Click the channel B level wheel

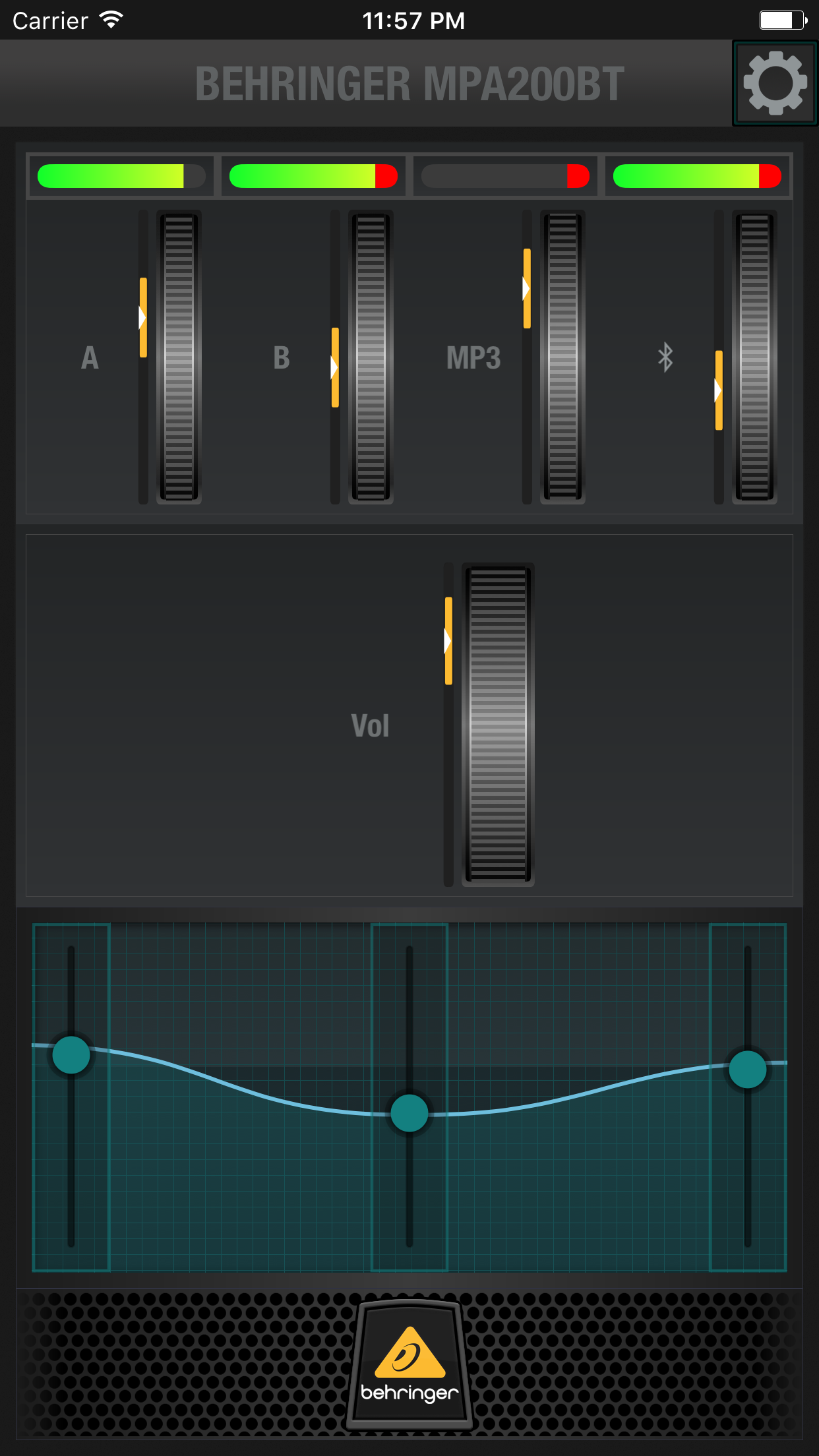point(371,357)
